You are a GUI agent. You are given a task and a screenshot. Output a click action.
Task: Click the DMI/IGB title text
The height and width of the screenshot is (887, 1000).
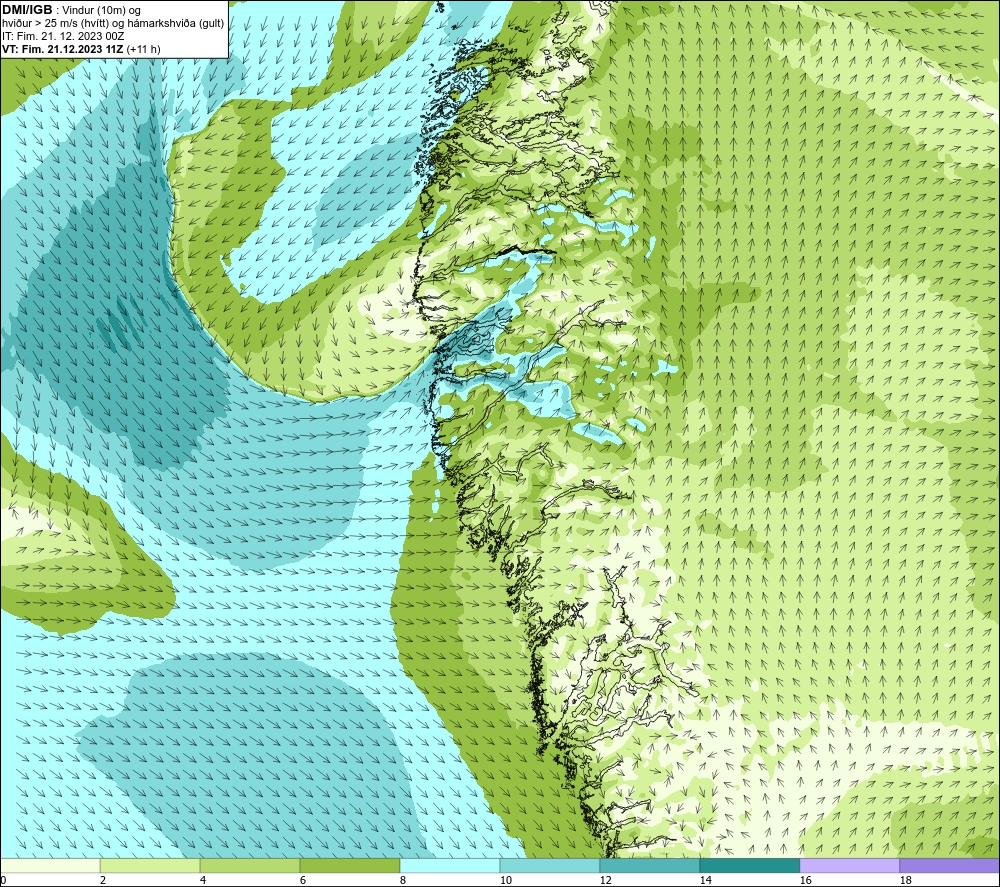tap(27, 10)
